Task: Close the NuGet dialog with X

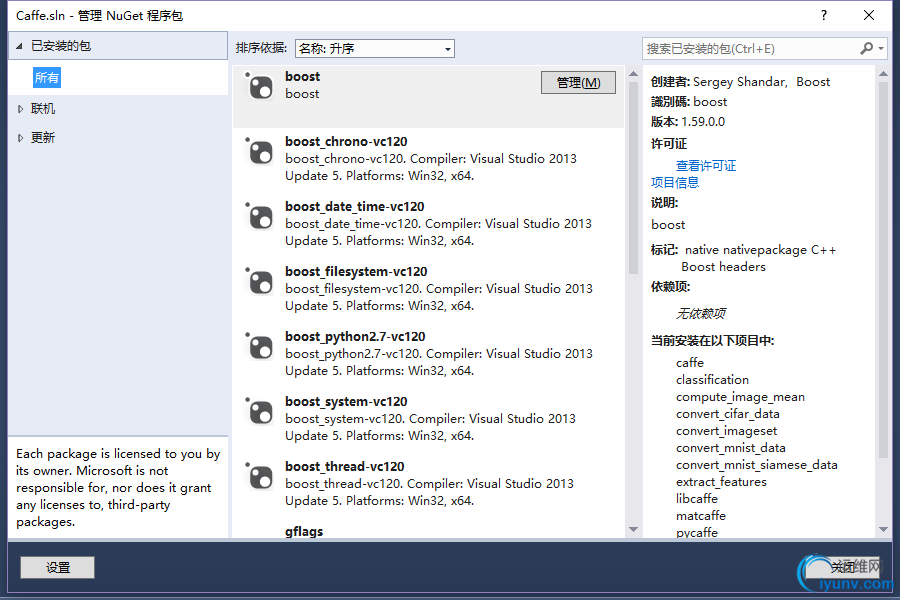Action: (x=868, y=15)
